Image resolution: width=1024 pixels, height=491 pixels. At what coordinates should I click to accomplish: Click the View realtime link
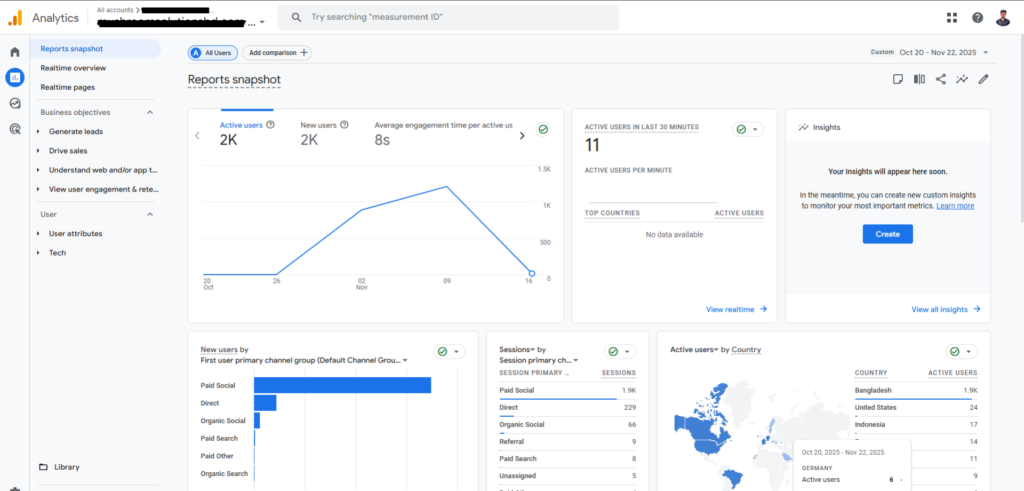pyautogui.click(x=736, y=310)
